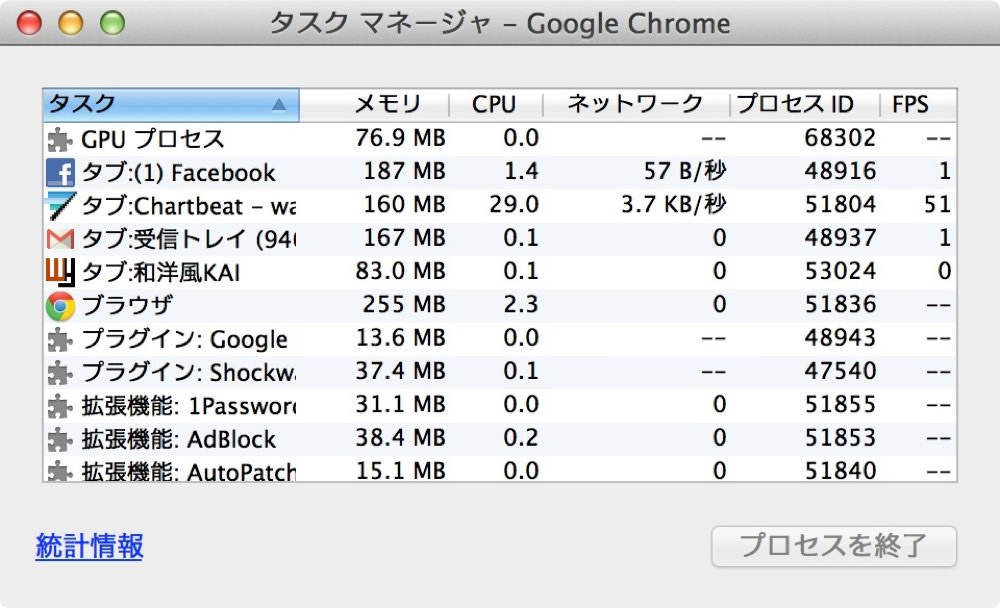Viewport: 1000px width, 608px height.
Task: Click the AdBlock extension puzzle icon
Action: (x=61, y=439)
